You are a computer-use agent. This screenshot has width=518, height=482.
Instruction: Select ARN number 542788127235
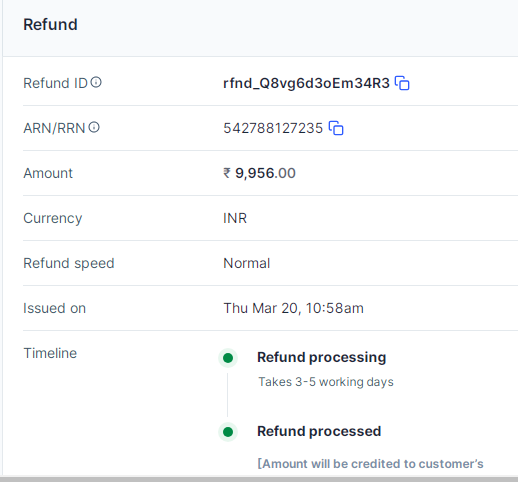[x=273, y=128]
